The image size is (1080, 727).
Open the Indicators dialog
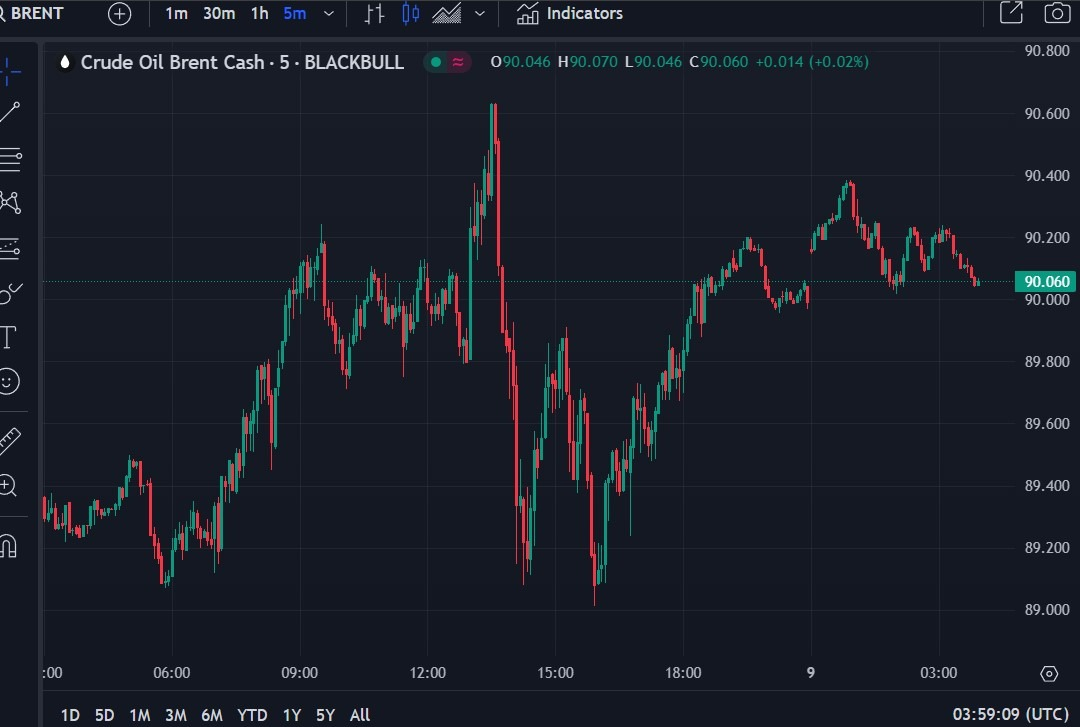pyautogui.click(x=570, y=13)
